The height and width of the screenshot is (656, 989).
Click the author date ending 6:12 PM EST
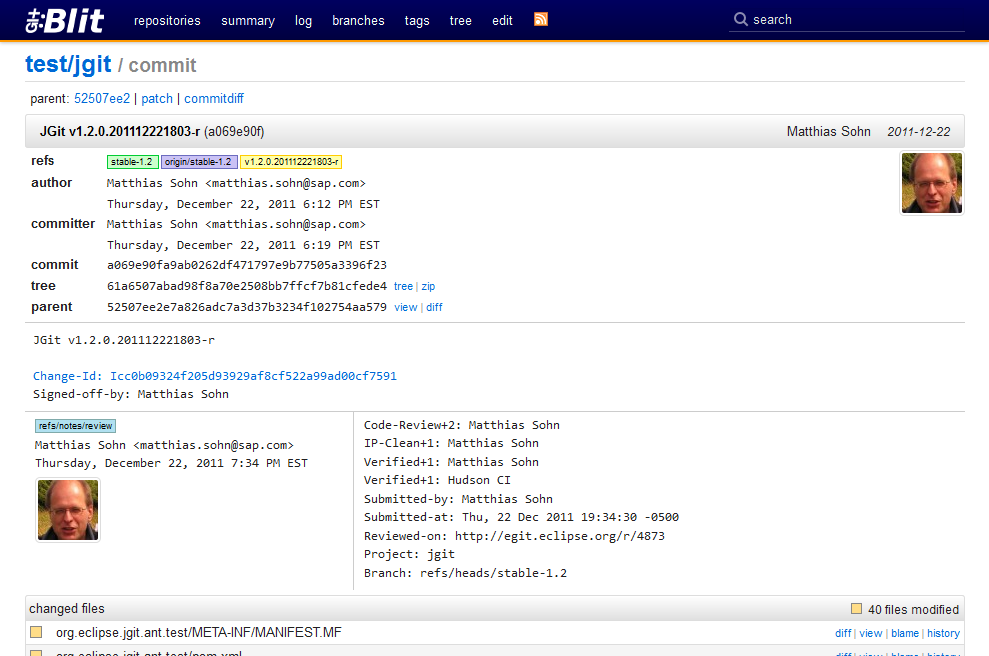click(243, 204)
